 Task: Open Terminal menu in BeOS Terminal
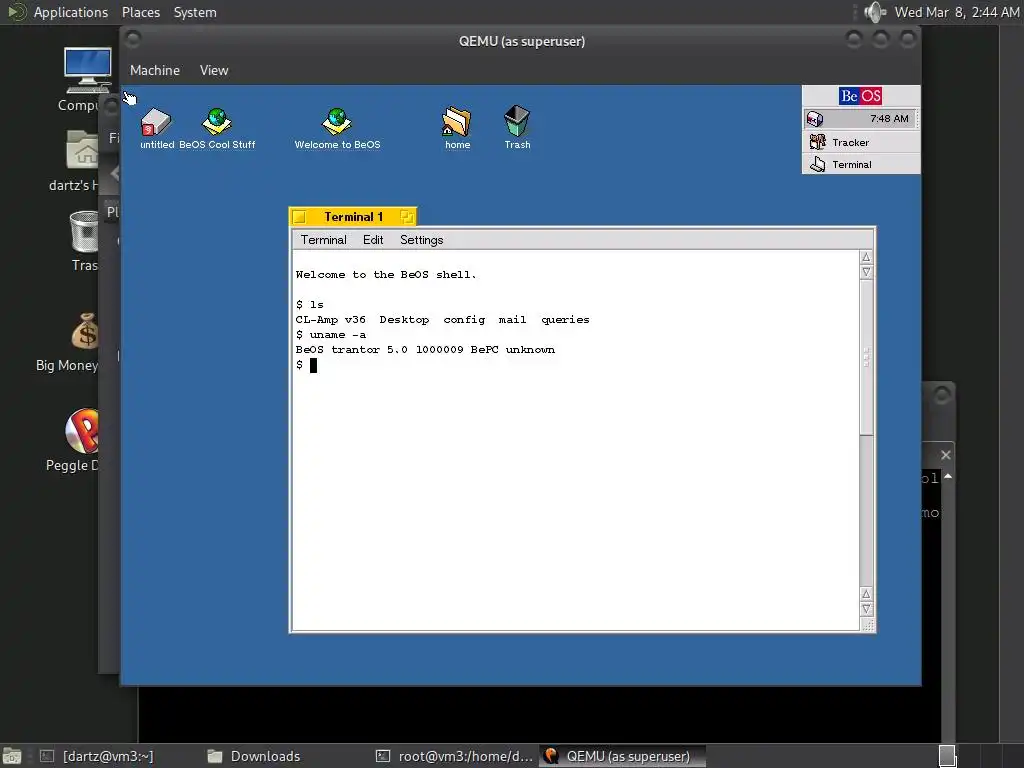pos(323,240)
